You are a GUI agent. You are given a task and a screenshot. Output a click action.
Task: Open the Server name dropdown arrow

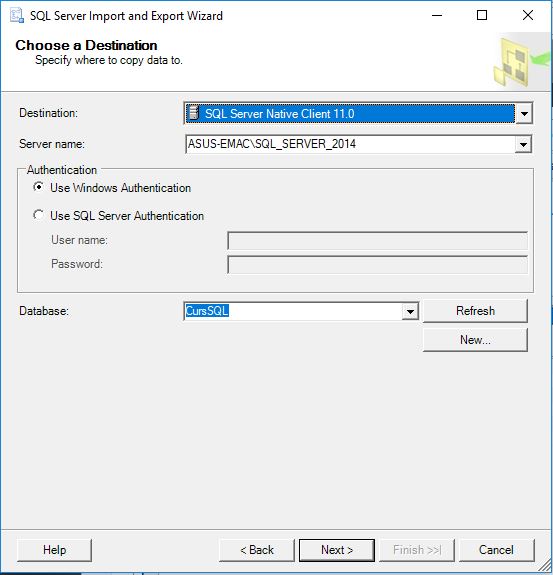click(523, 144)
